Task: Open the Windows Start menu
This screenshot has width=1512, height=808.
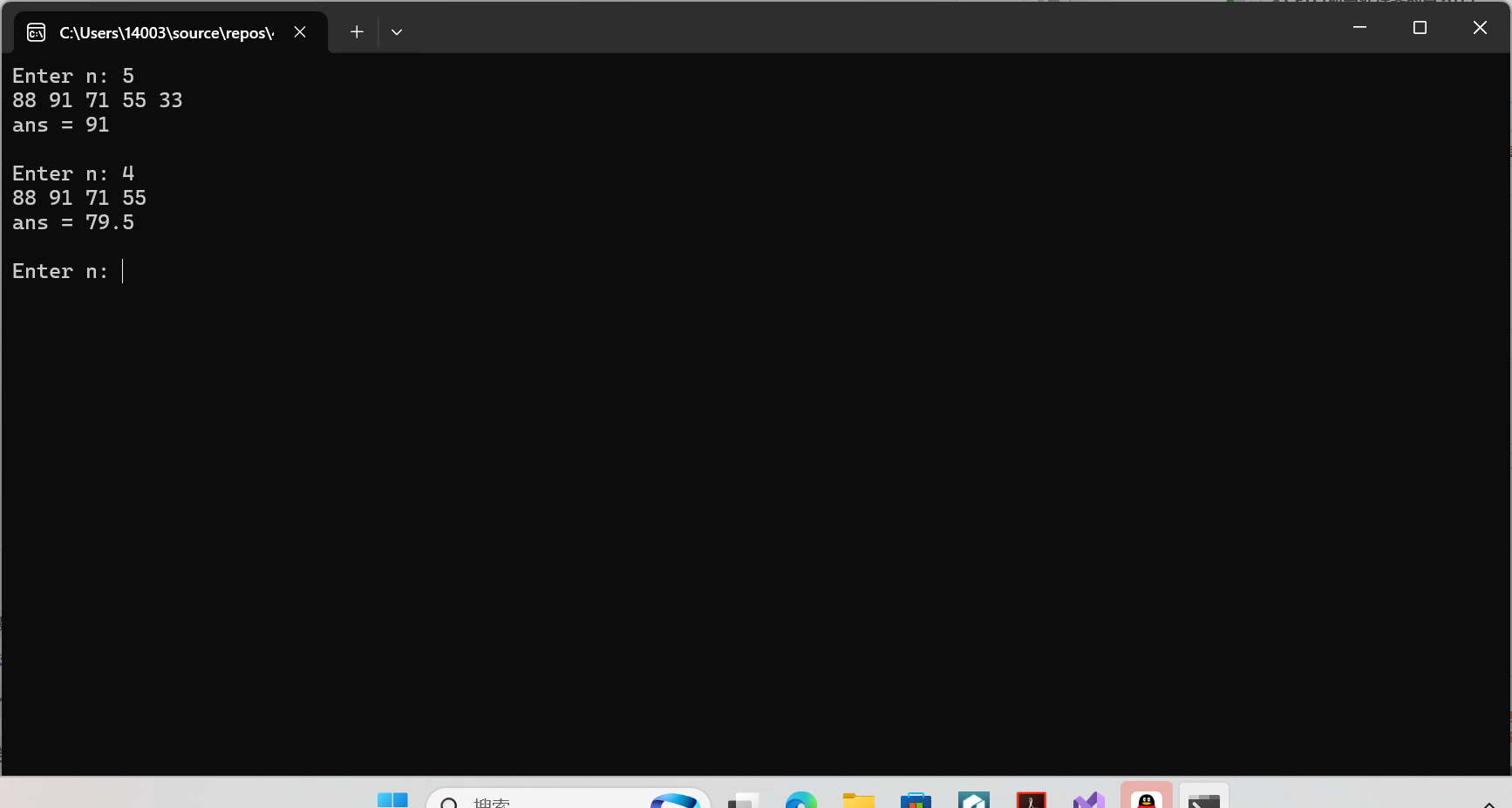Action: tap(392, 800)
